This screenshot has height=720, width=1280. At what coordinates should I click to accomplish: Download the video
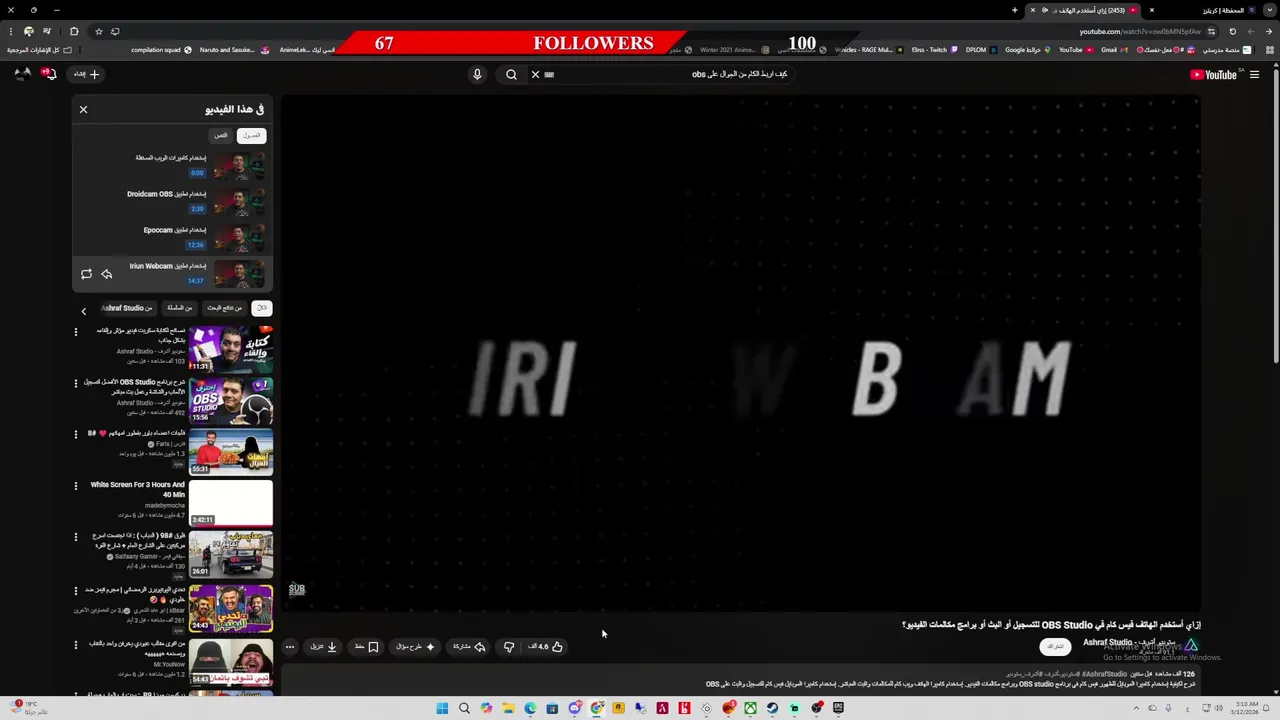click(x=324, y=647)
